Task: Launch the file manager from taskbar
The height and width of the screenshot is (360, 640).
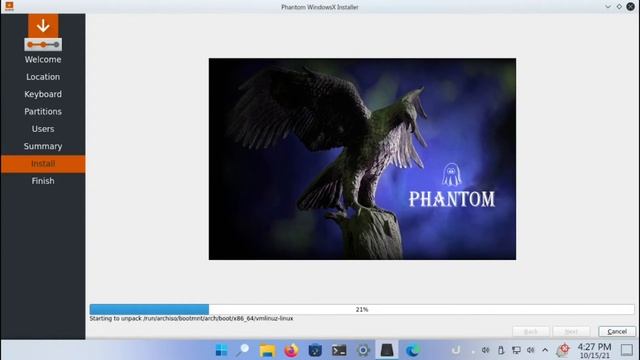Action: [x=267, y=350]
